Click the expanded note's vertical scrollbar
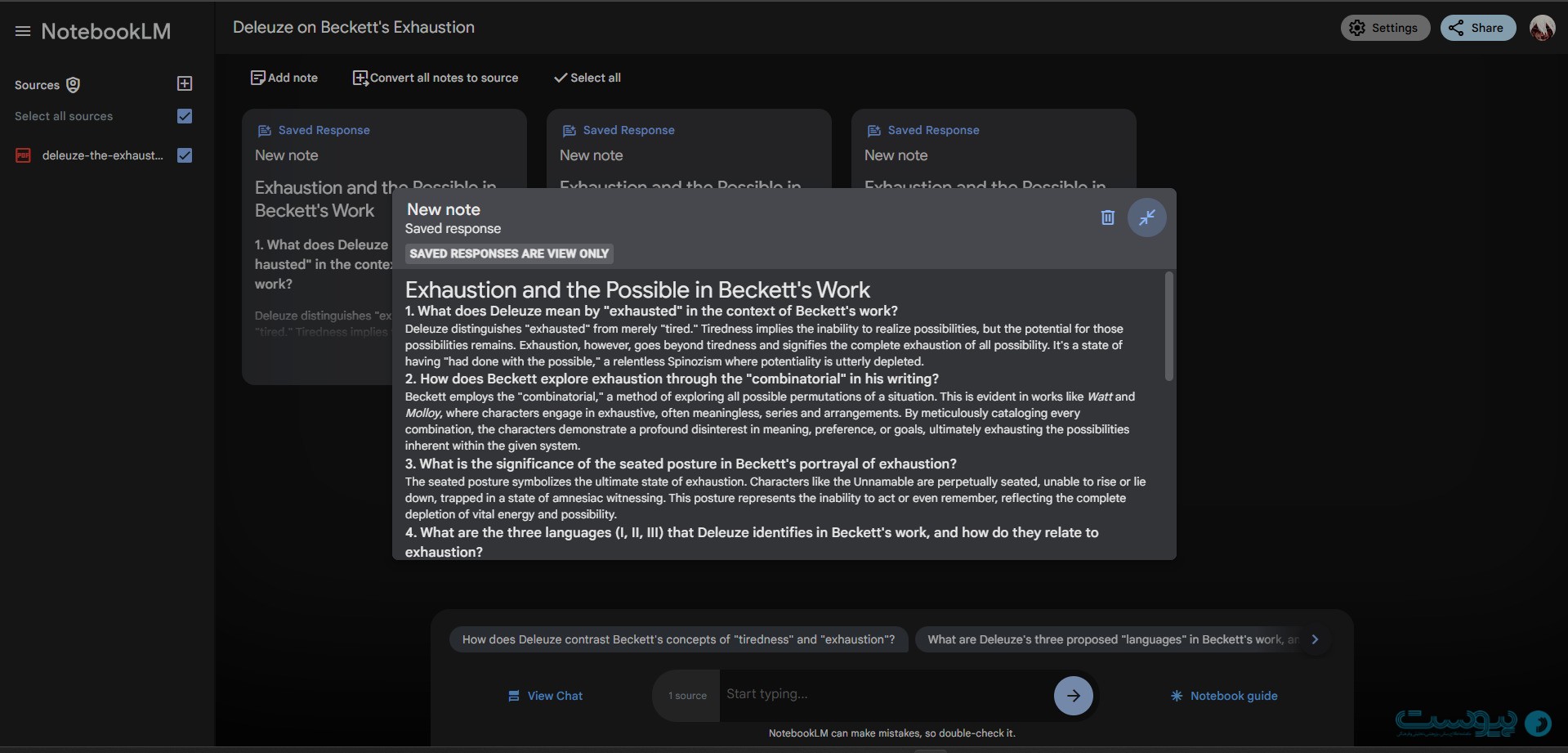The height and width of the screenshot is (753, 1568). coord(1169,326)
